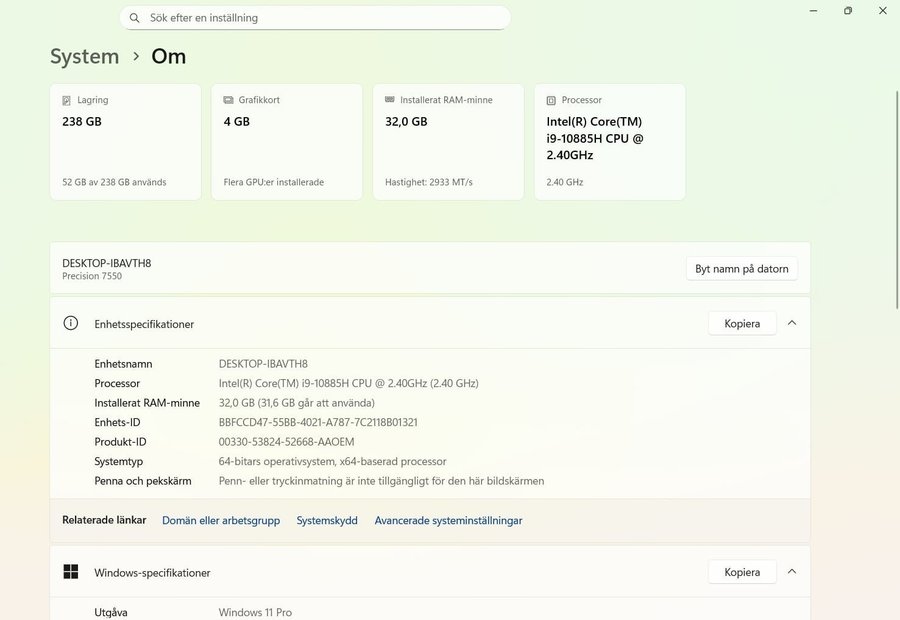Go back to System in the breadcrumb
The image size is (900, 620).
coord(84,56)
